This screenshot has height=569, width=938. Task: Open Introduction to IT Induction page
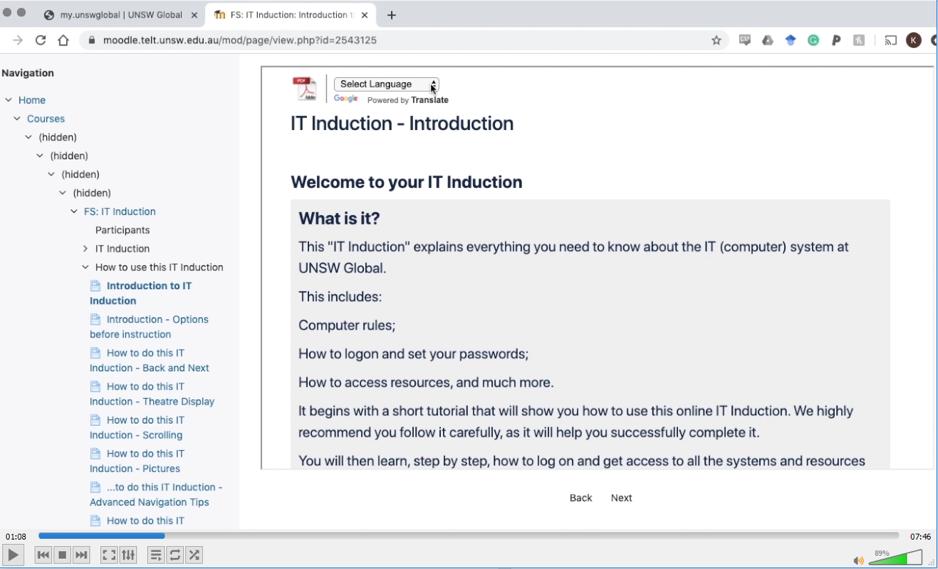(x=141, y=293)
